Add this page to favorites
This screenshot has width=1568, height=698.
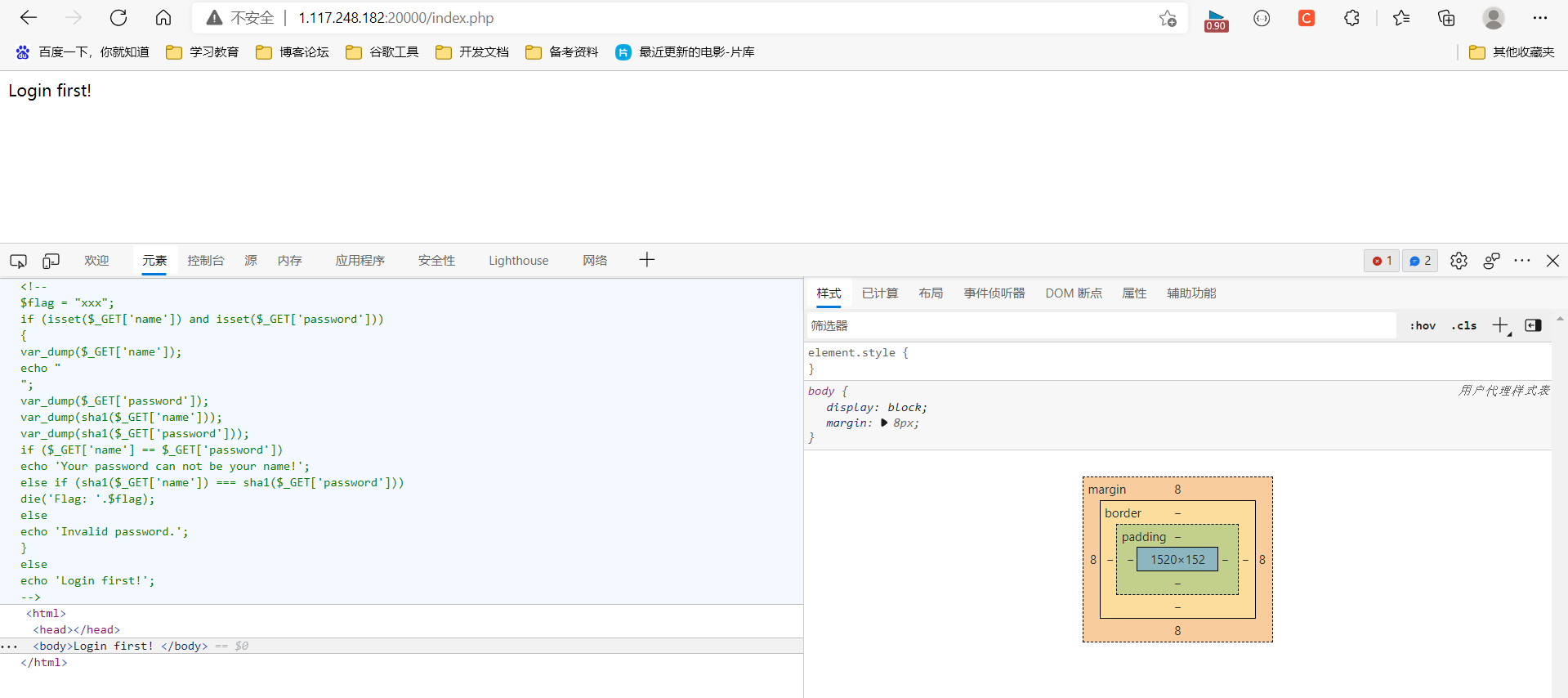[x=1168, y=18]
